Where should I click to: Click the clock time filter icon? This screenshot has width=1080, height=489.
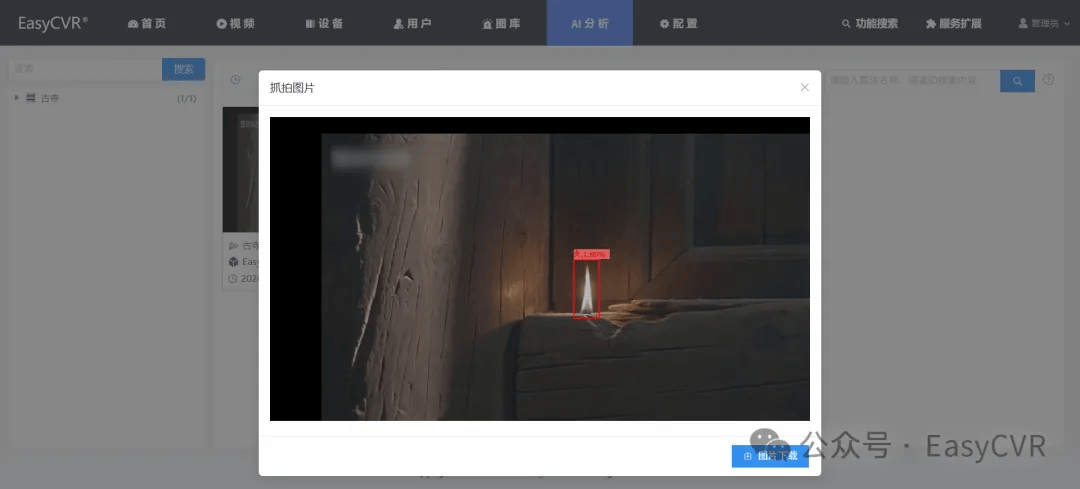click(236, 79)
